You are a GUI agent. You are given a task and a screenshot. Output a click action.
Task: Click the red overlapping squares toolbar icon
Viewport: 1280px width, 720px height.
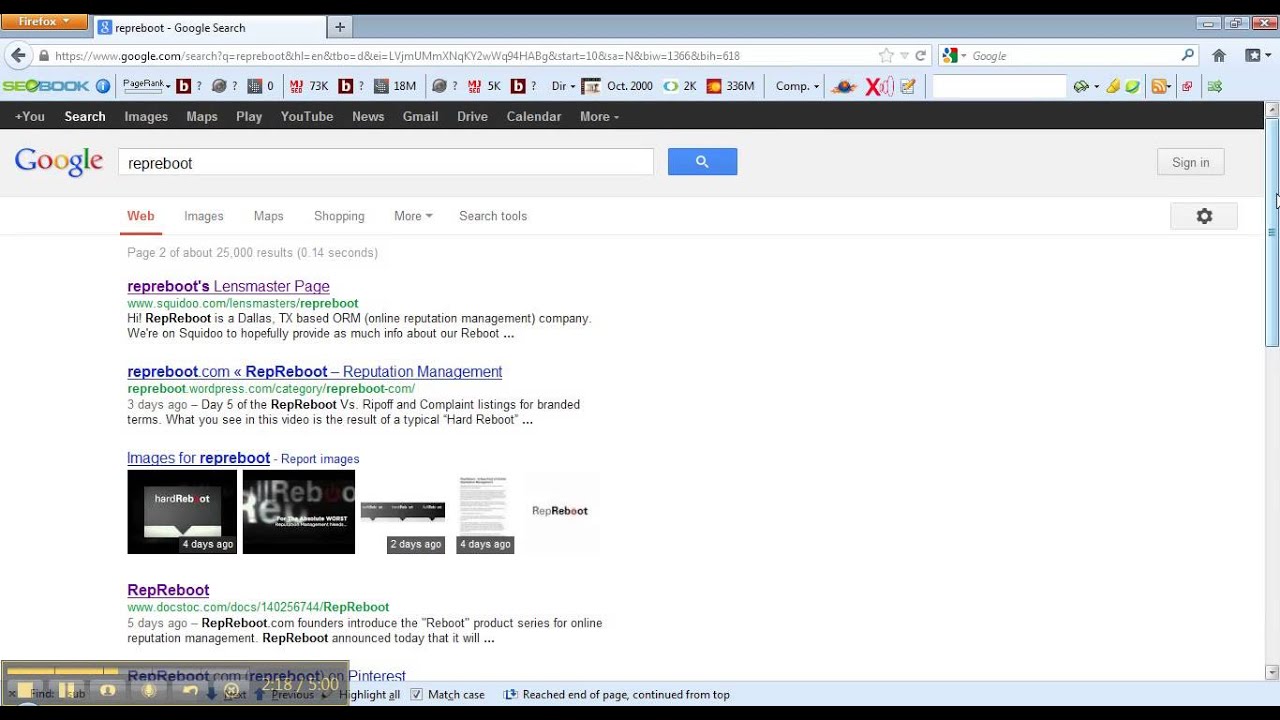pyautogui.click(x=1187, y=86)
